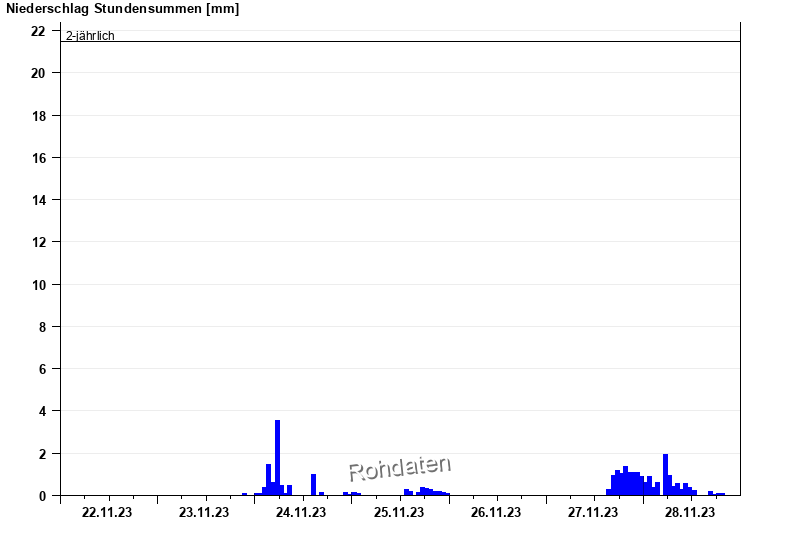Select the isolated 1 mm bar on 24.11.23
800x550 pixels.
point(313,485)
